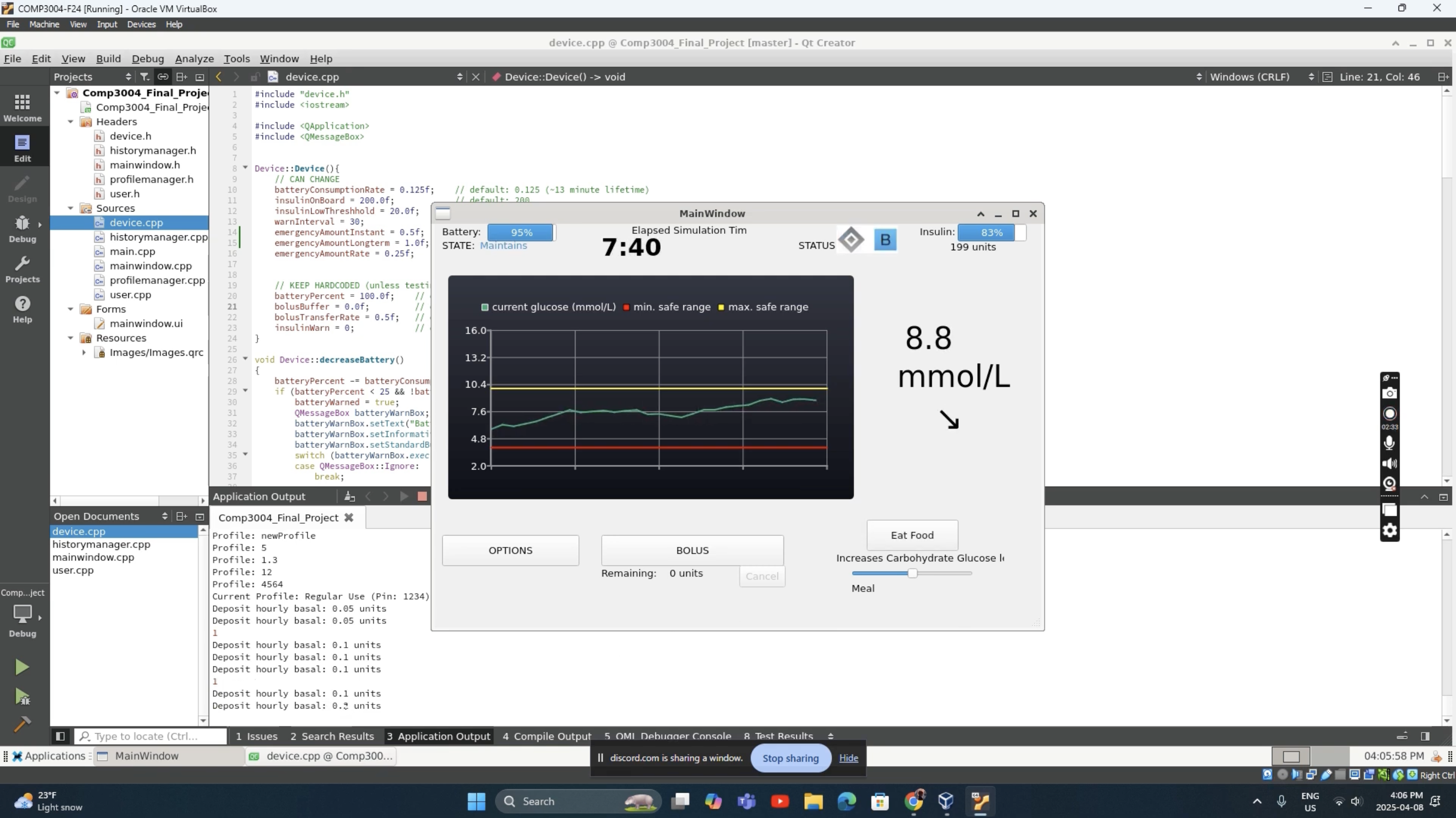Image resolution: width=1456 pixels, height=818 pixels.
Task: Stop the running application with red square
Action: tap(421, 496)
